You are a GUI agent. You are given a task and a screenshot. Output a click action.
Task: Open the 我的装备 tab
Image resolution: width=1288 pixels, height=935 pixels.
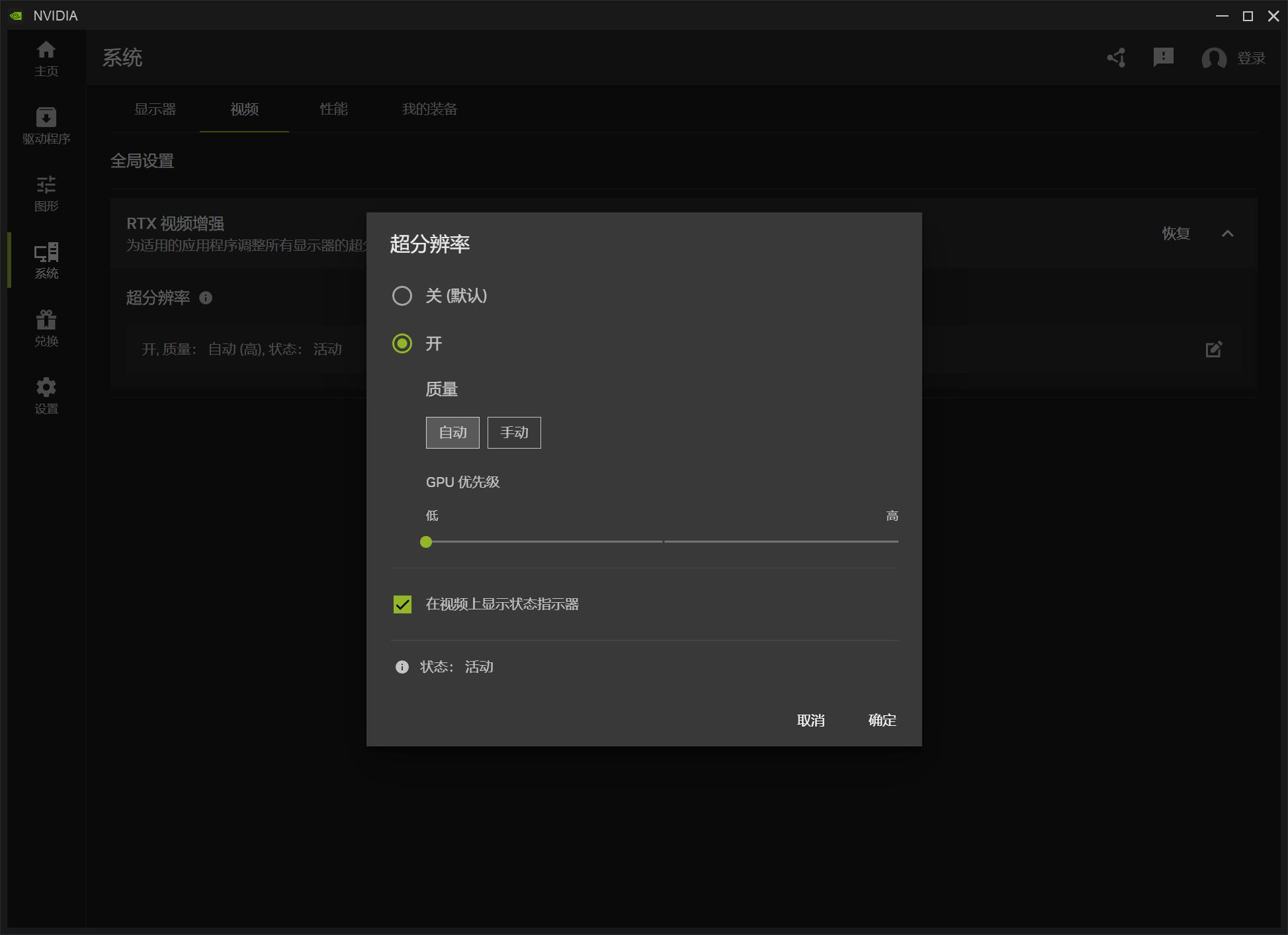pyautogui.click(x=429, y=109)
